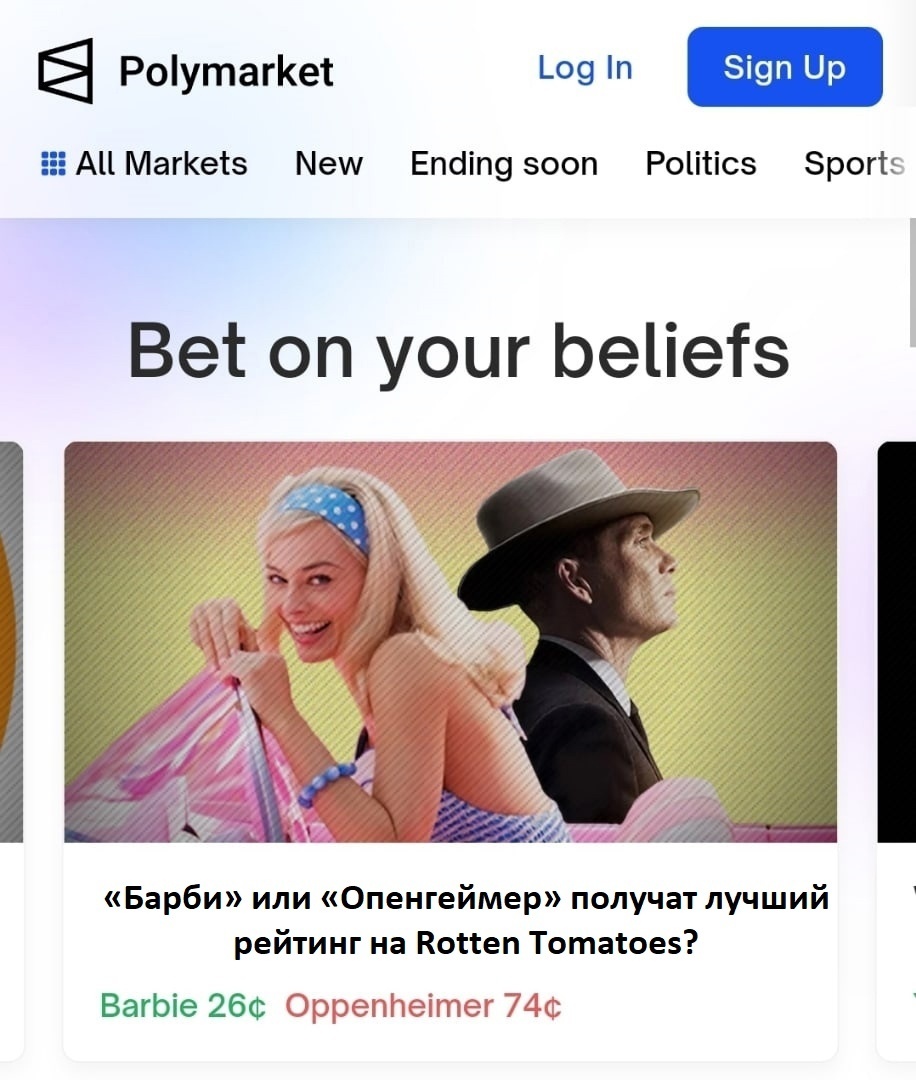Click the Sign Up button
The width and height of the screenshot is (916, 1080).
(x=784, y=67)
